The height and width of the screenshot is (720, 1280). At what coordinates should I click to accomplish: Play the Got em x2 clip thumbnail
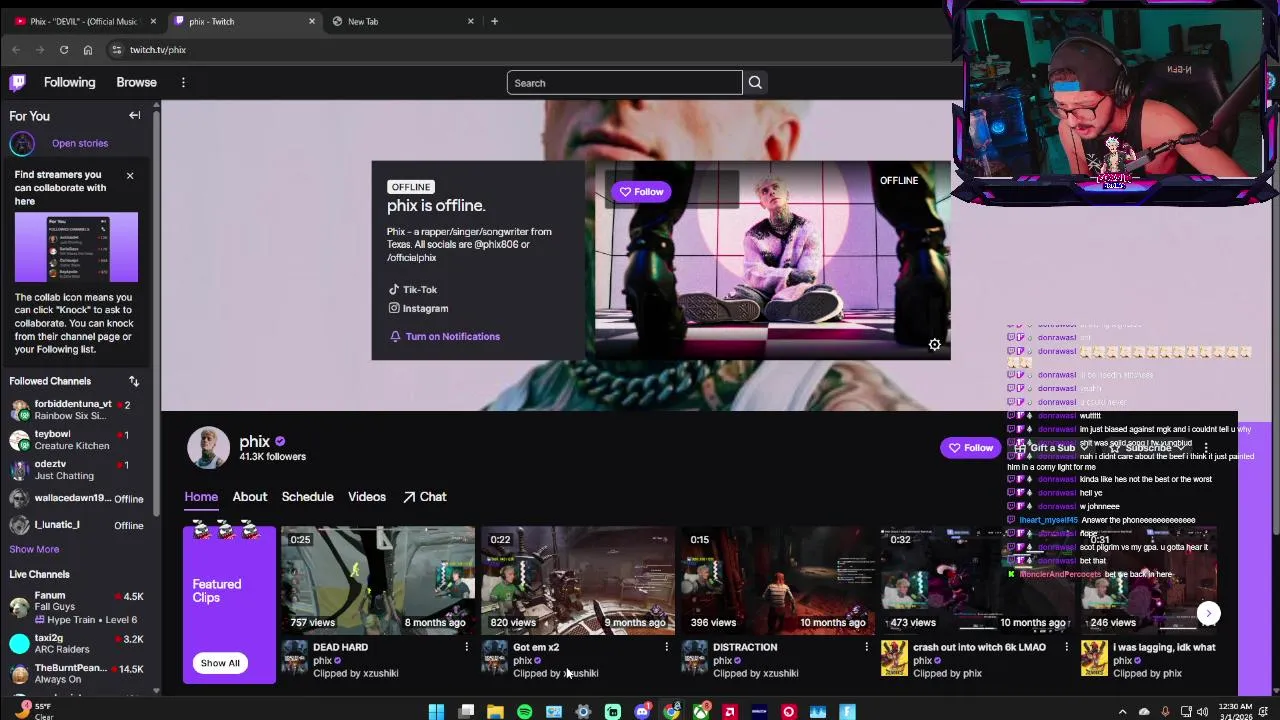coord(578,580)
